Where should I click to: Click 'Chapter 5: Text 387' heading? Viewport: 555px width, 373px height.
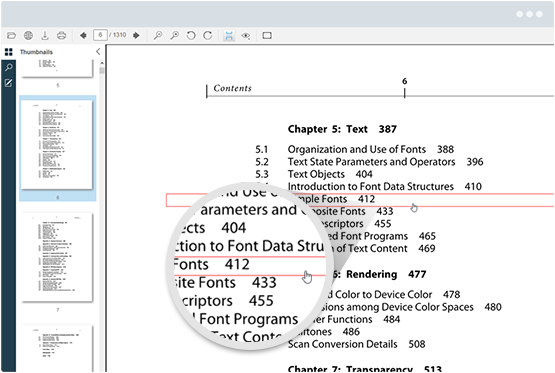342,129
